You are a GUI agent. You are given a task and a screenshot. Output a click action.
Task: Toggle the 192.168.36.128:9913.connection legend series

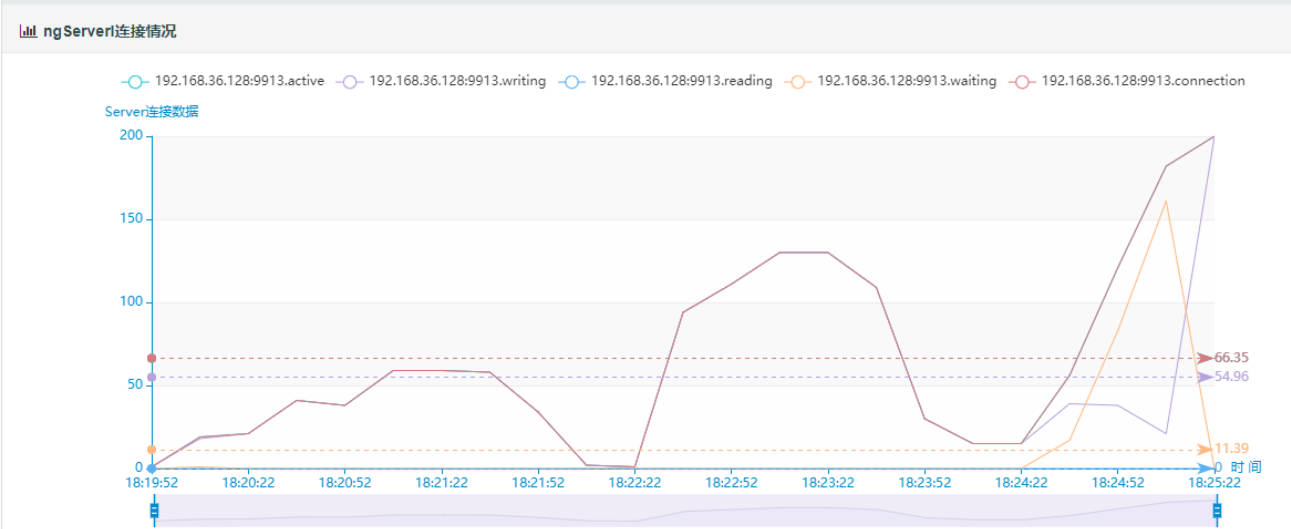1127,81
